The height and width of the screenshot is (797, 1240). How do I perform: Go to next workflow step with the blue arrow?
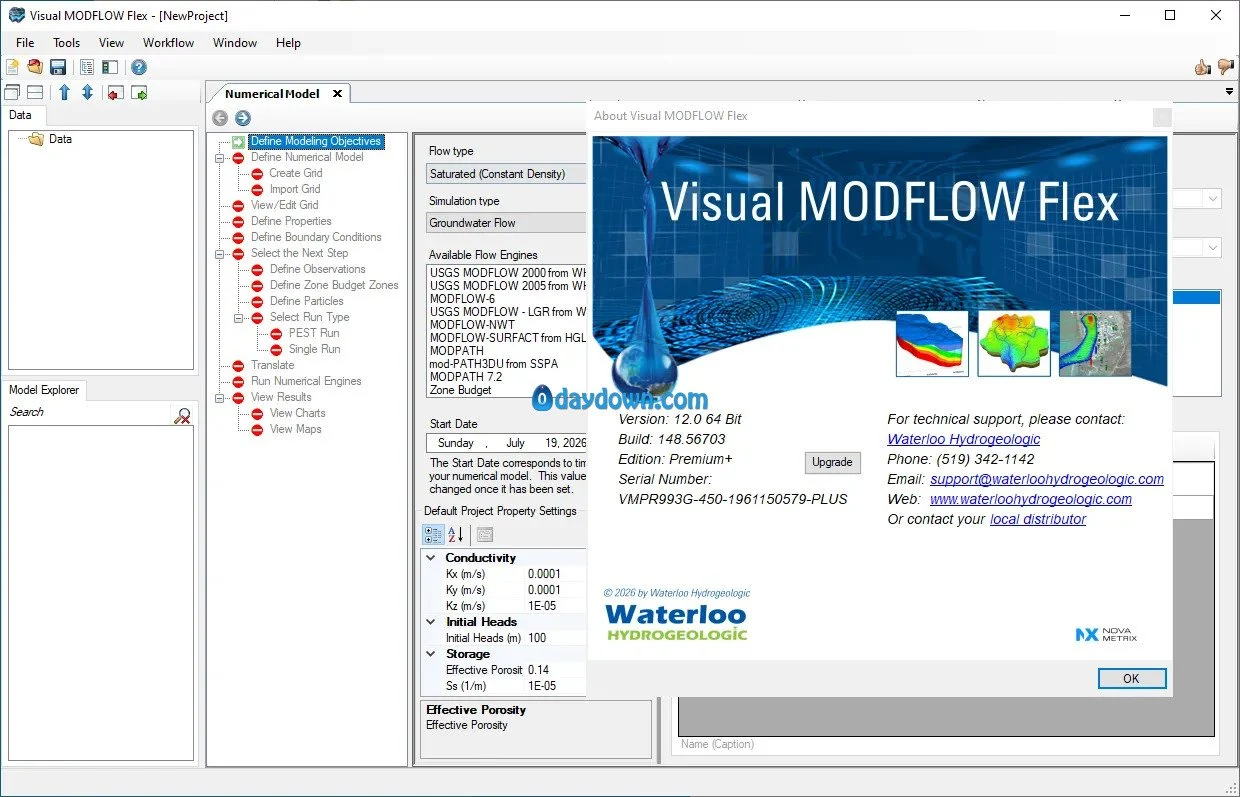[242, 118]
